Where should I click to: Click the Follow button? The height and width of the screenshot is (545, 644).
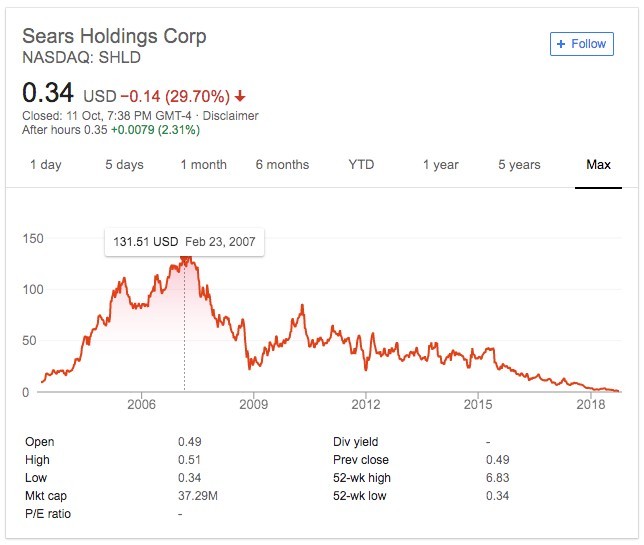[582, 44]
